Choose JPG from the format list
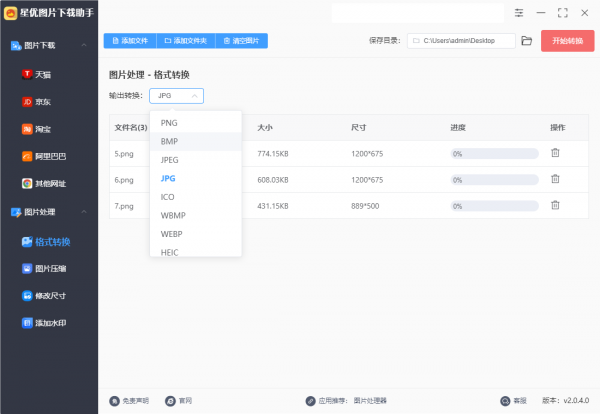600x414 pixels. tap(196, 178)
